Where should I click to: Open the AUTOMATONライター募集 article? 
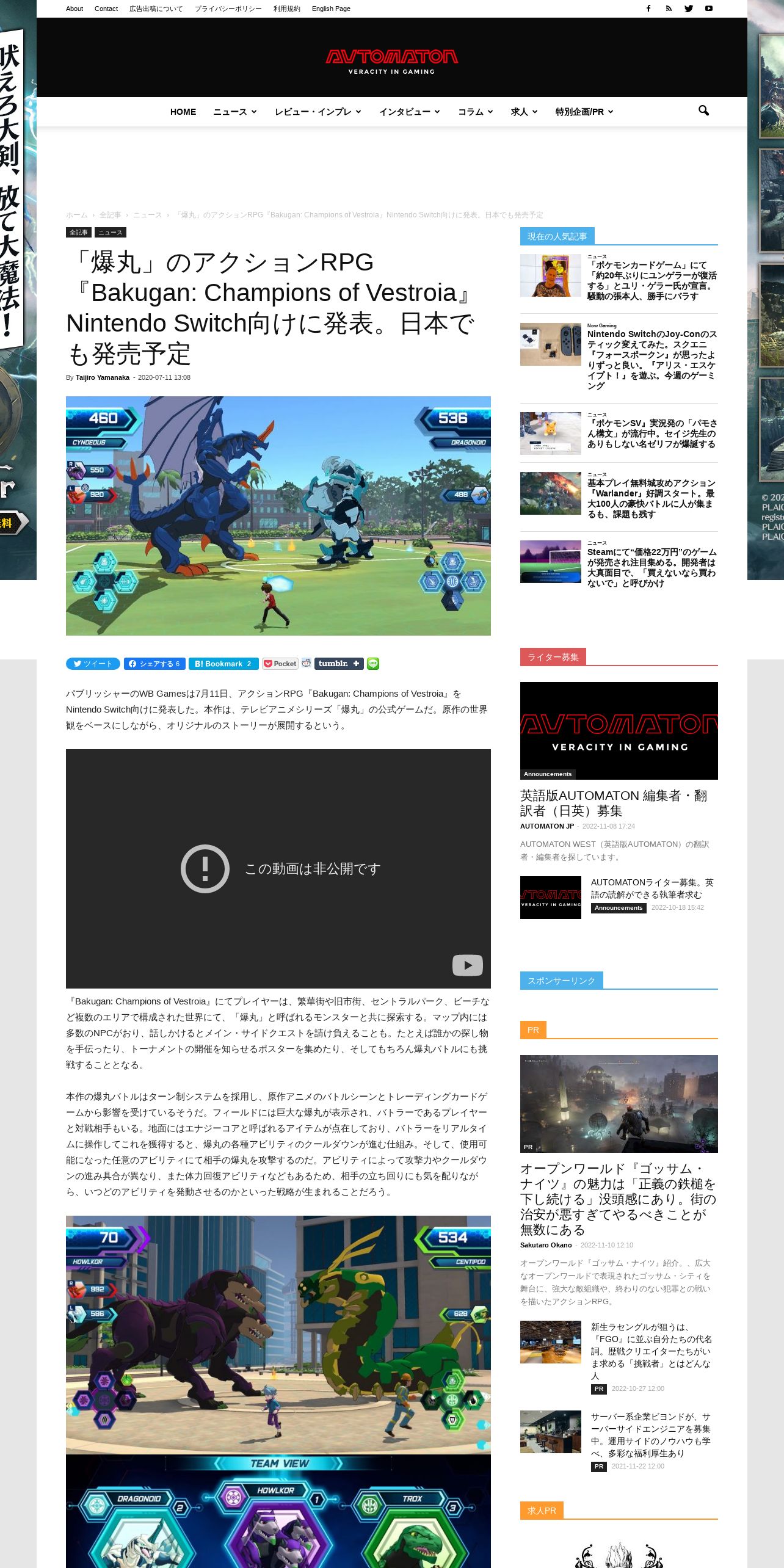[652, 888]
